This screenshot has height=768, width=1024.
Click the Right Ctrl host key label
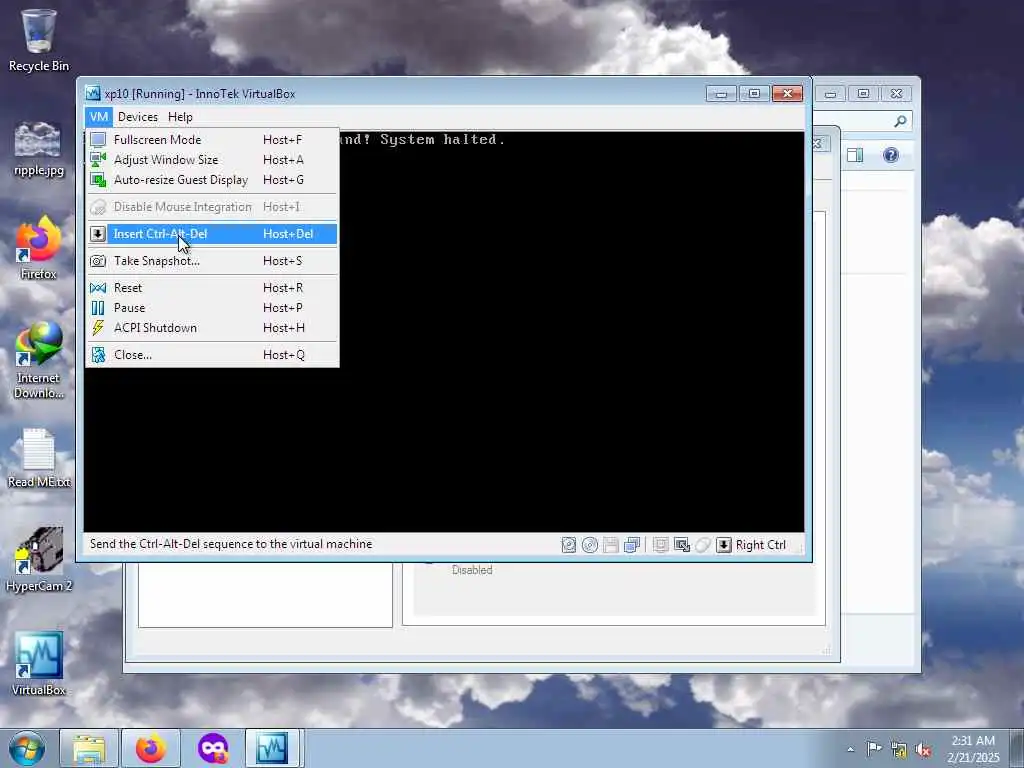761,545
